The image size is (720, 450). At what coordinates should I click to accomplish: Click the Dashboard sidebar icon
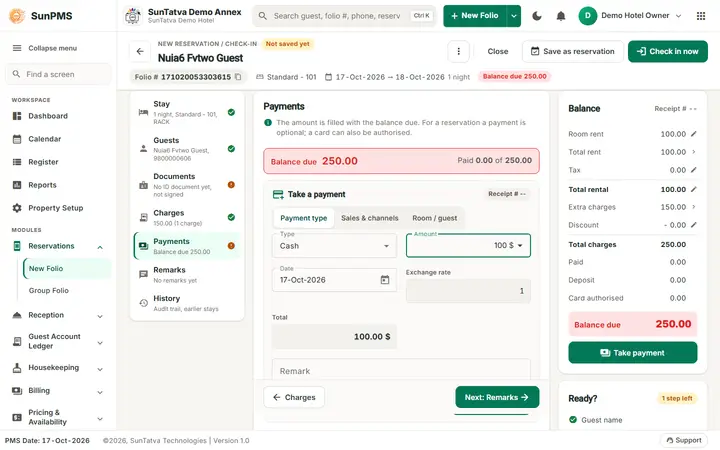click(x=17, y=116)
